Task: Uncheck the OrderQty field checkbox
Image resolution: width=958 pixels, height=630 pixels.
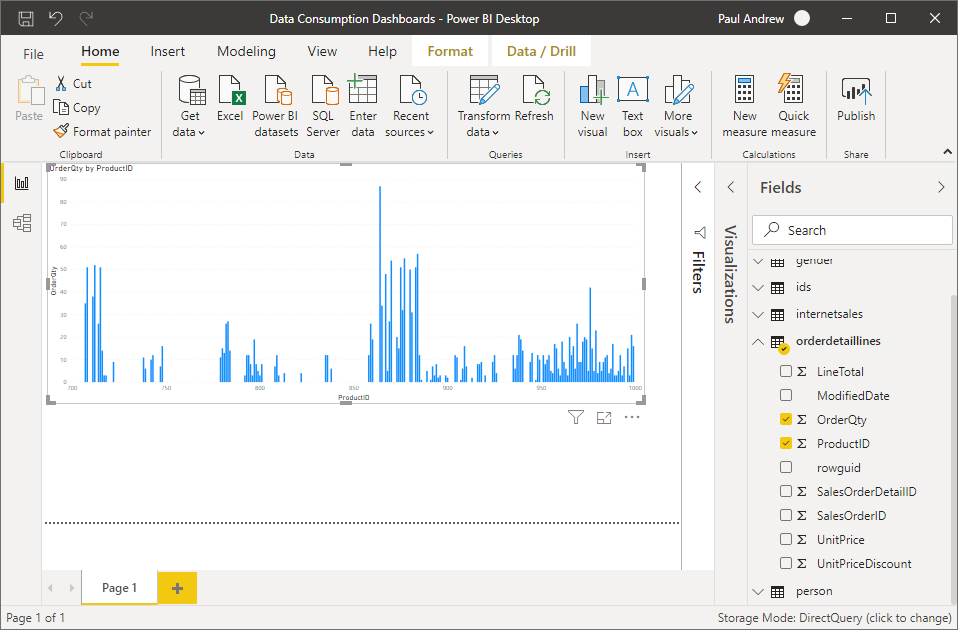Action: (x=786, y=420)
